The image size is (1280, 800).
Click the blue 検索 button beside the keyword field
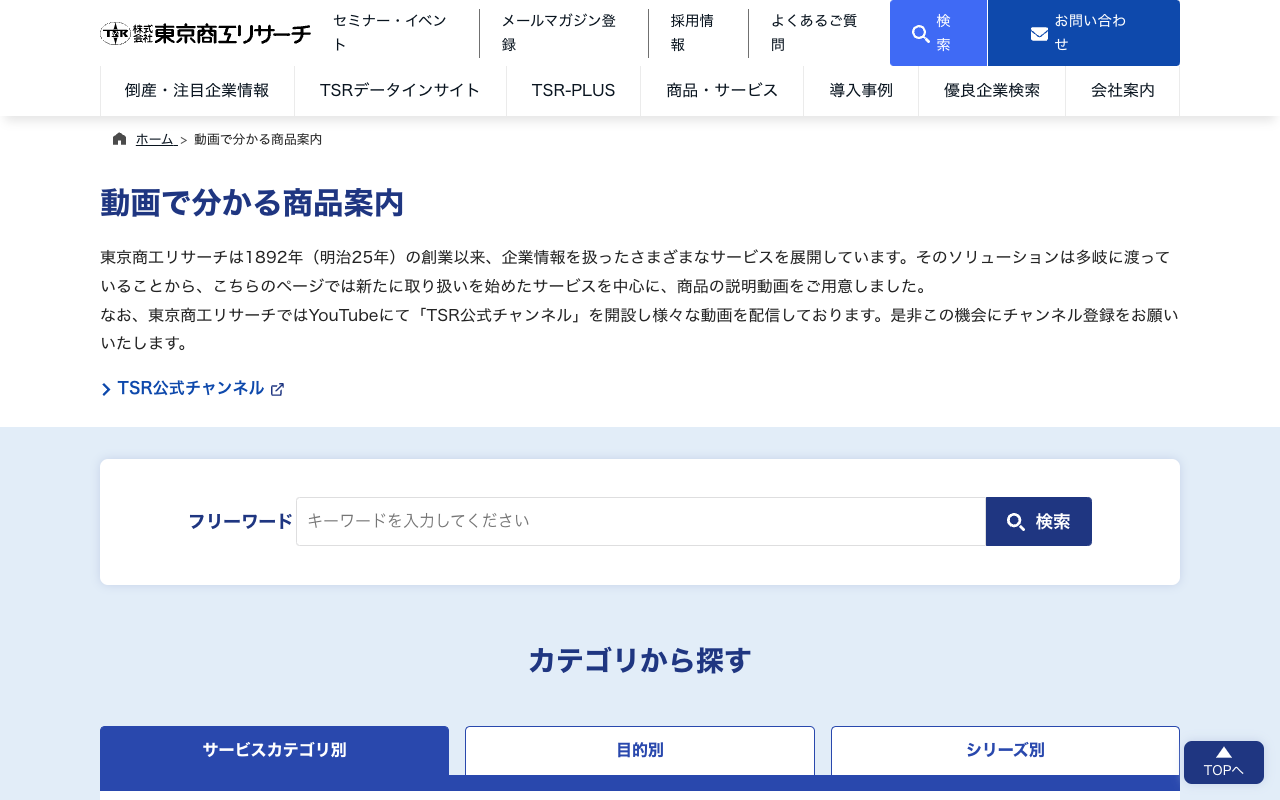pyautogui.click(x=1039, y=522)
